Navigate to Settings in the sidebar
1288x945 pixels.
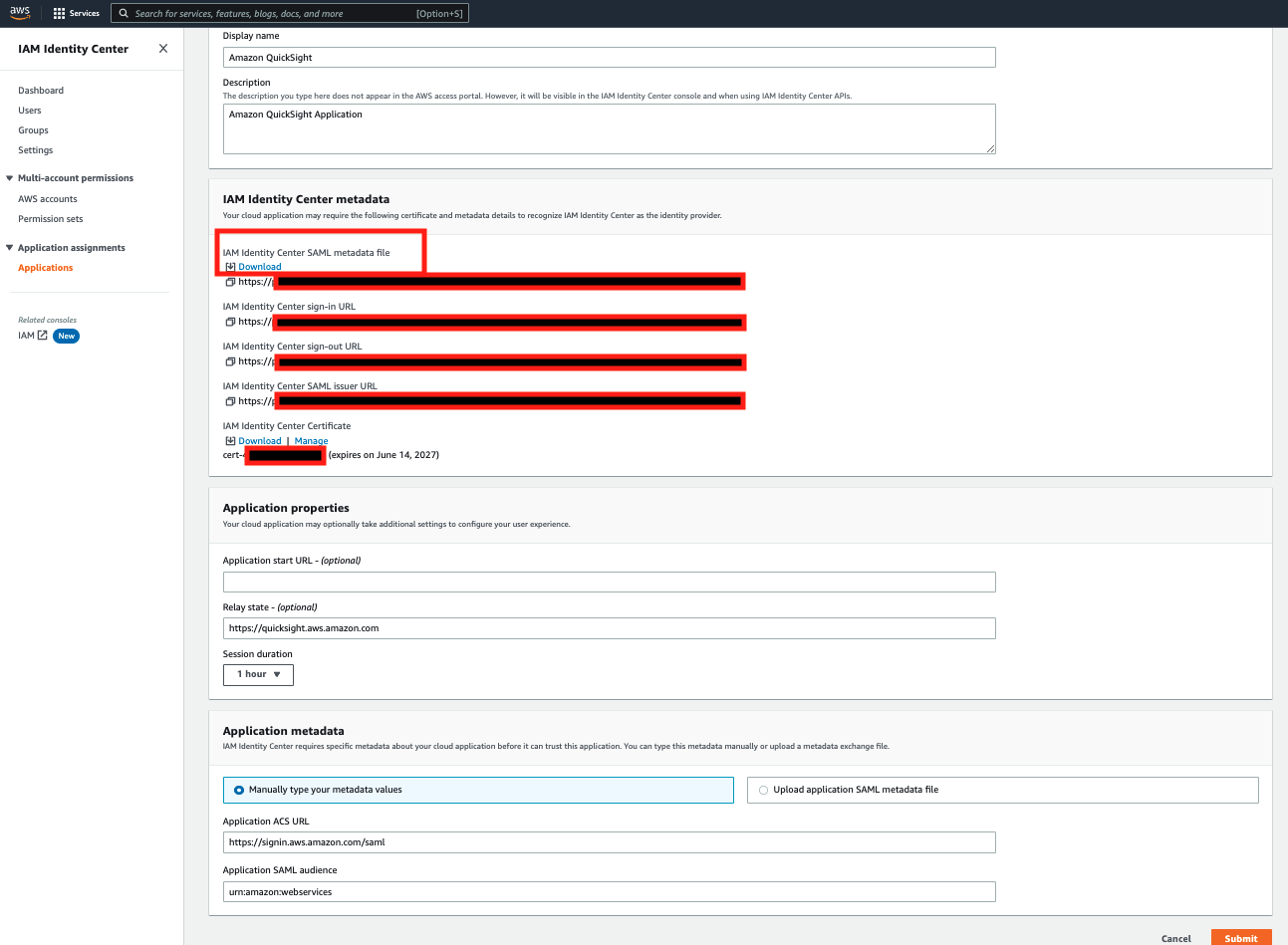coord(36,150)
